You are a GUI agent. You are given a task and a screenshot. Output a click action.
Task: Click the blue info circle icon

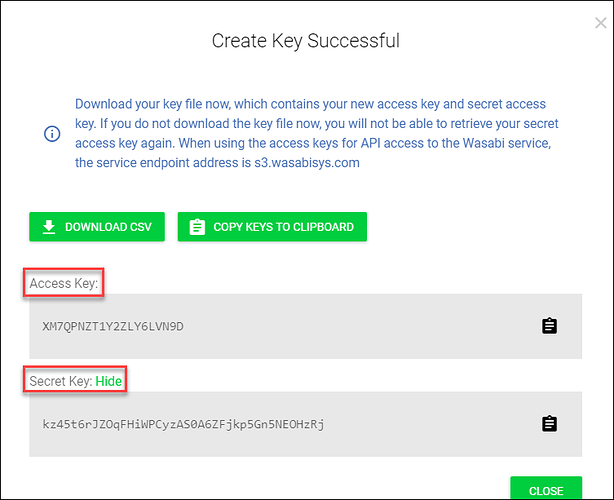pyautogui.click(x=52, y=133)
